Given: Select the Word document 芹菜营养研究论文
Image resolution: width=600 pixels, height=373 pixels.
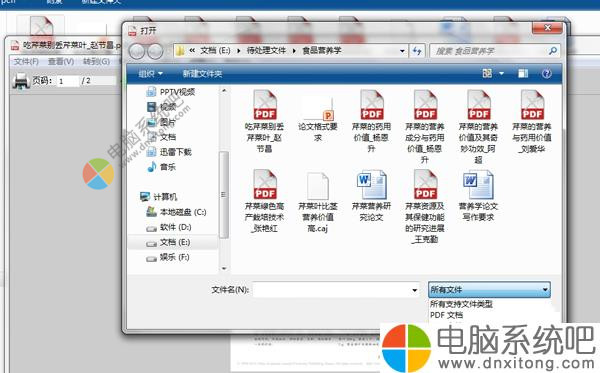Looking at the screenshot, I should coord(371,196).
